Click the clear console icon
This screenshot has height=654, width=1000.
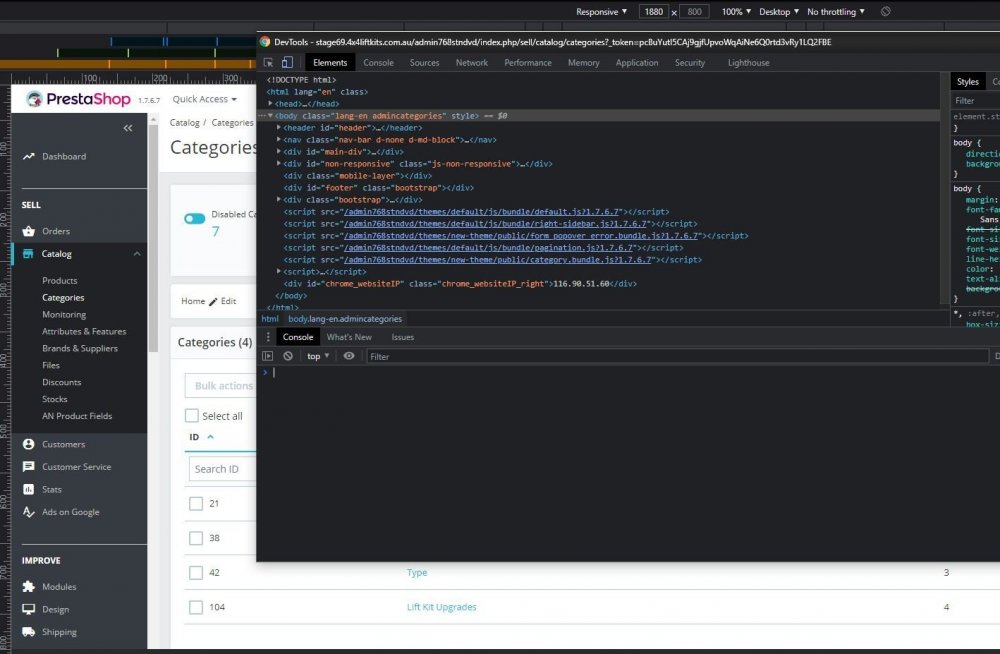(x=287, y=355)
